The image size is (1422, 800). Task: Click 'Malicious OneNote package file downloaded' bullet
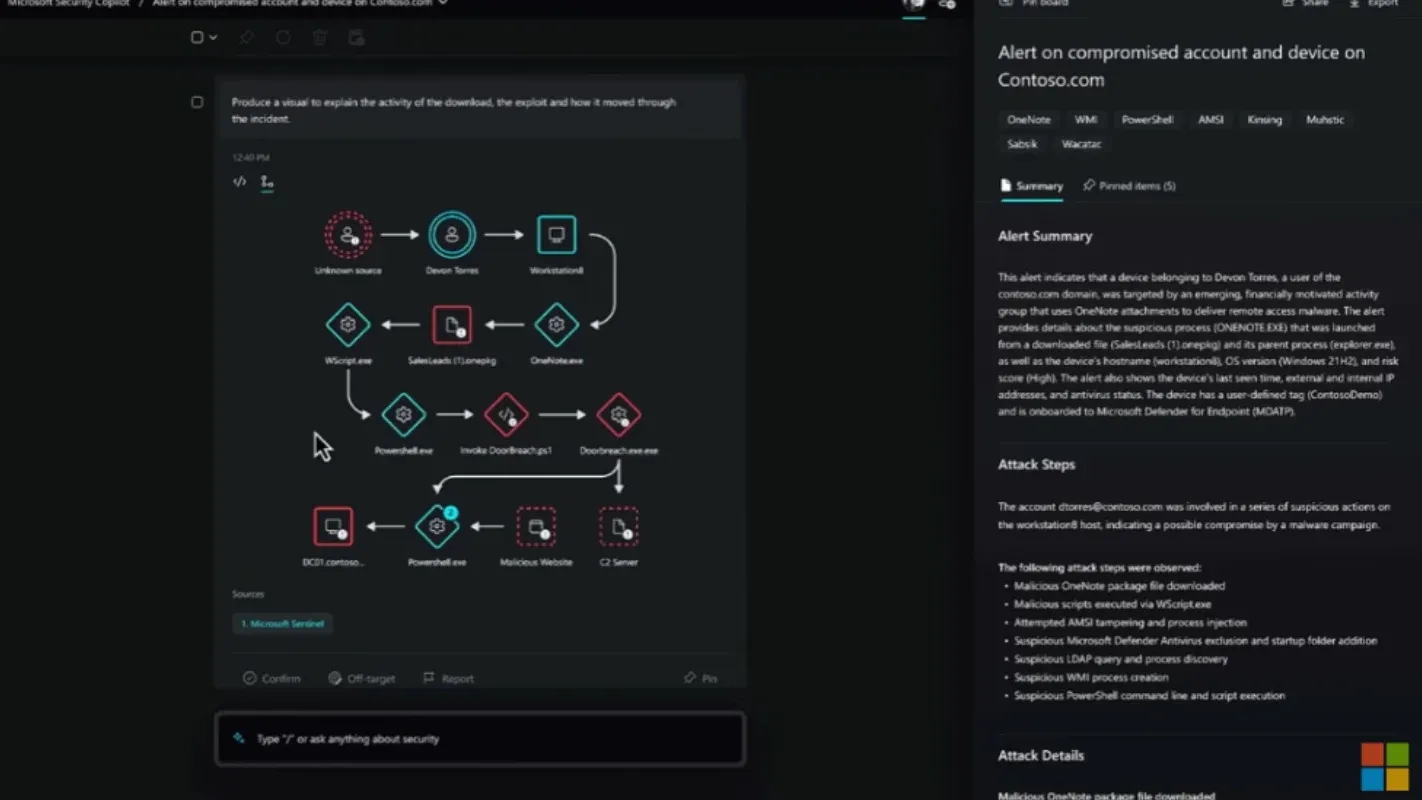click(1119, 586)
